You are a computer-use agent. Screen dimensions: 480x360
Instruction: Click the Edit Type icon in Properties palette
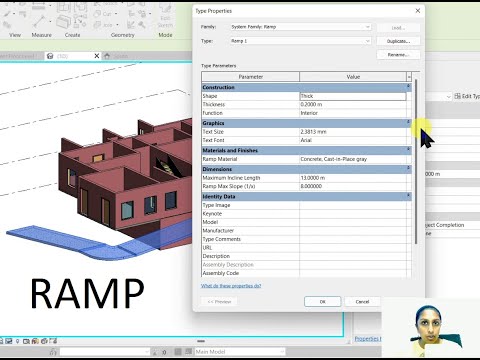[458, 96]
